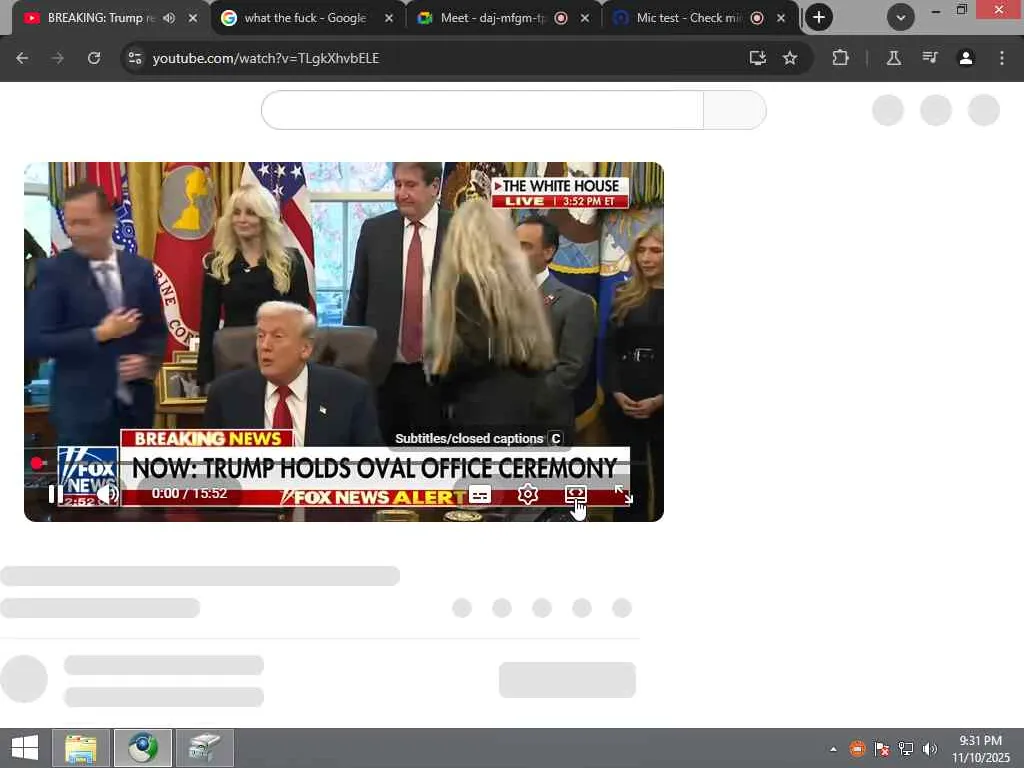This screenshot has height=768, width=1024.
Task: Switch to Mic test tab
Action: [x=688, y=18]
